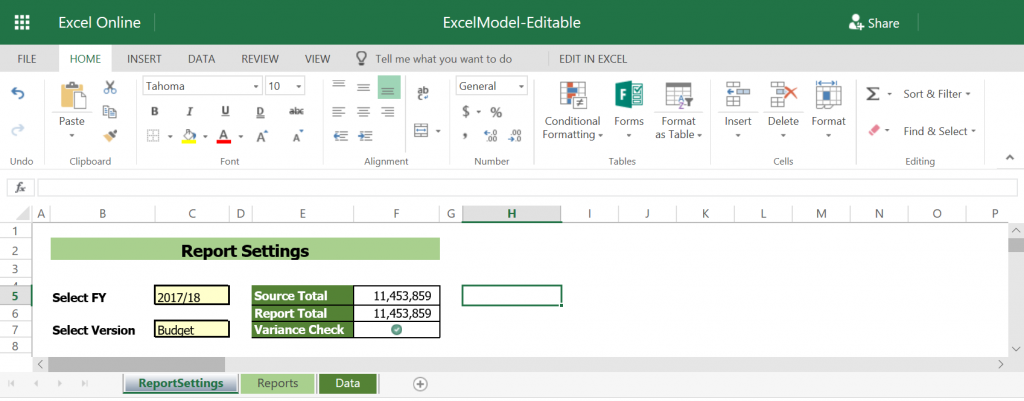The height and width of the screenshot is (401, 1024).
Task: Click the Cut scissors icon
Action: tap(110, 88)
